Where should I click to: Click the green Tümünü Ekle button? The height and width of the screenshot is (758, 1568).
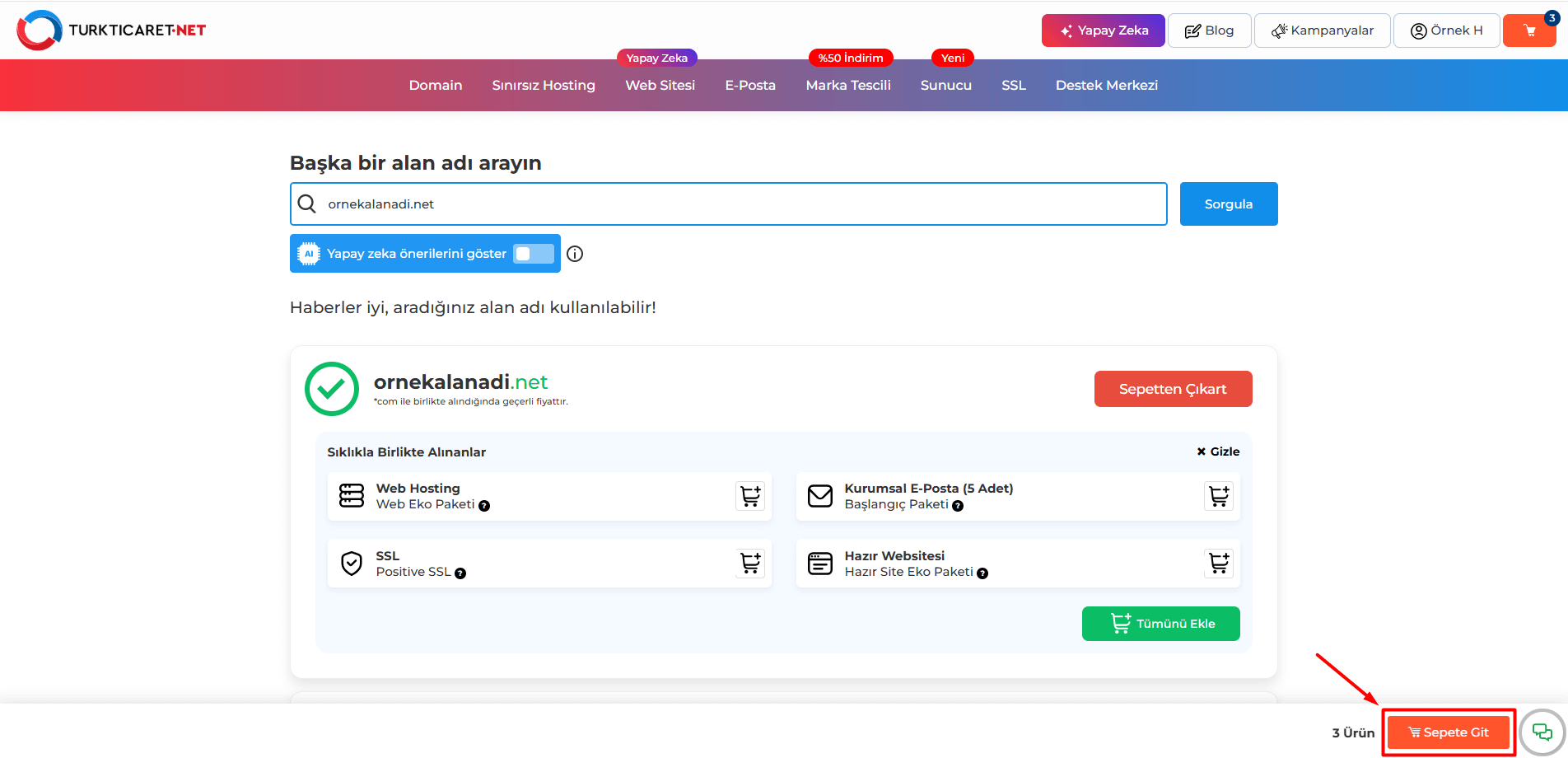[1160, 624]
